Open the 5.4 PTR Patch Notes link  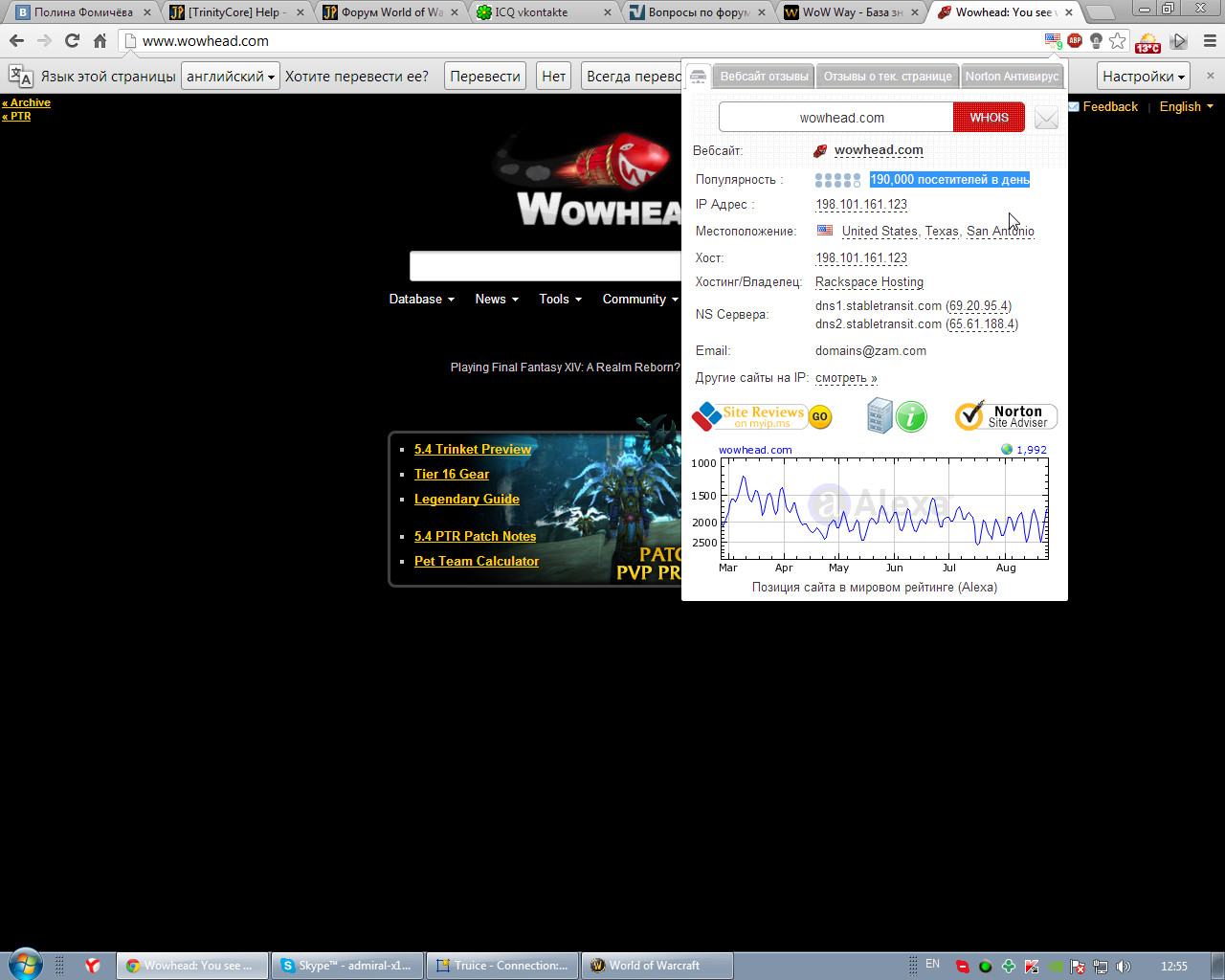(x=475, y=536)
